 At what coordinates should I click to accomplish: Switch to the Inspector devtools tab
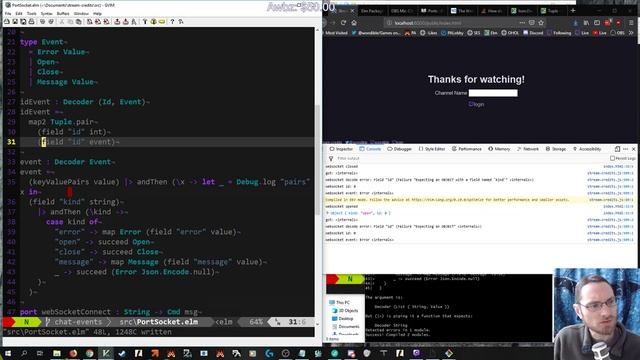pos(341,149)
